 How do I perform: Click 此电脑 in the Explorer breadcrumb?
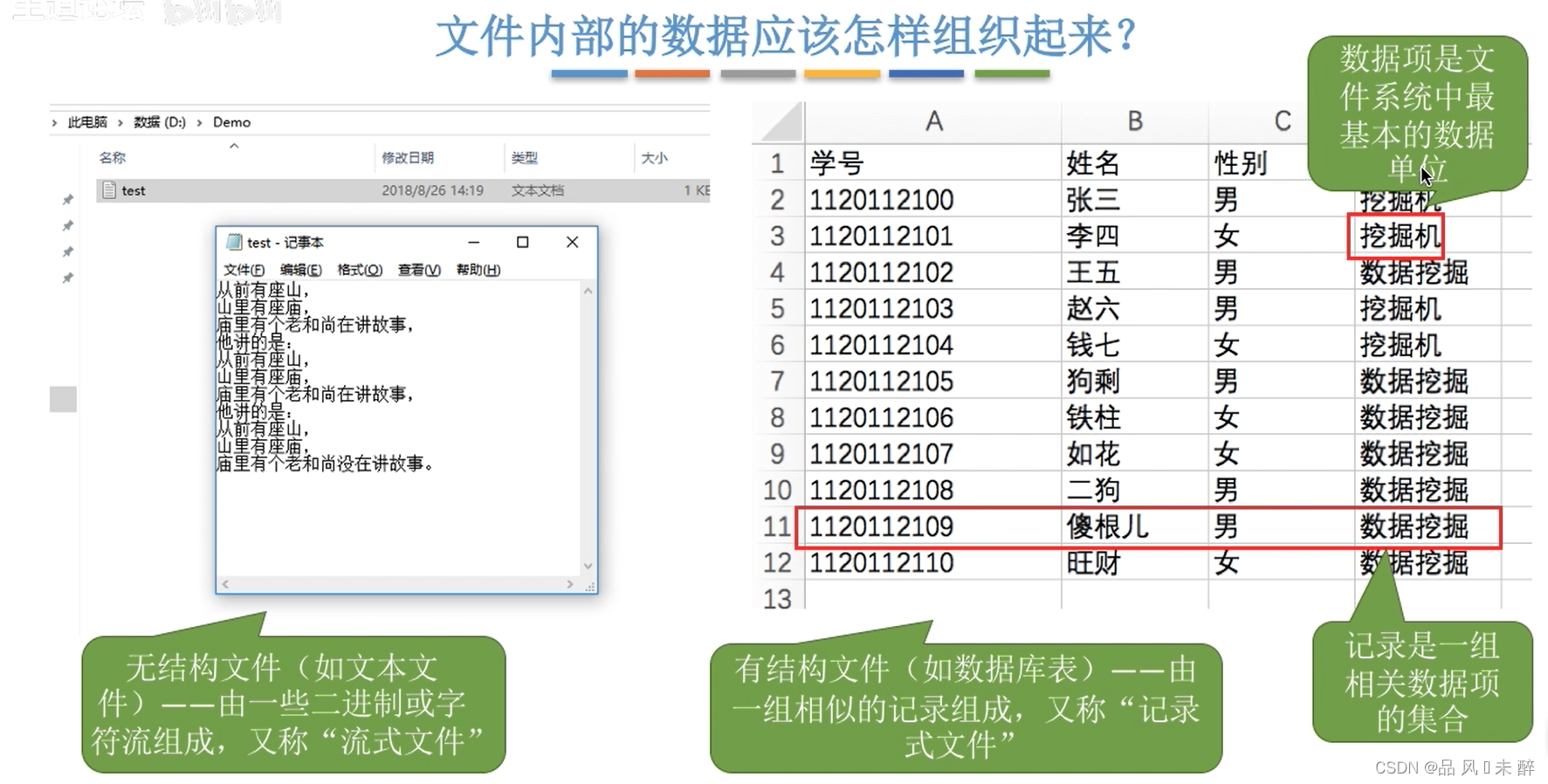point(87,122)
